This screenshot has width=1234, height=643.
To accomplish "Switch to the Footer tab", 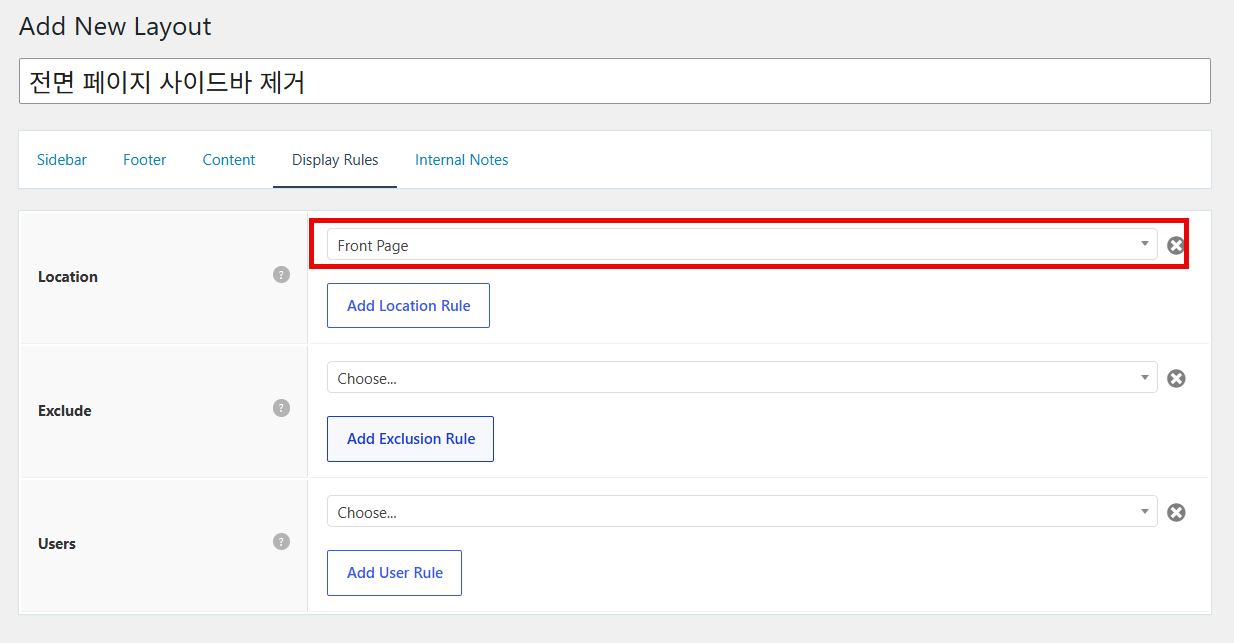I will [145, 160].
